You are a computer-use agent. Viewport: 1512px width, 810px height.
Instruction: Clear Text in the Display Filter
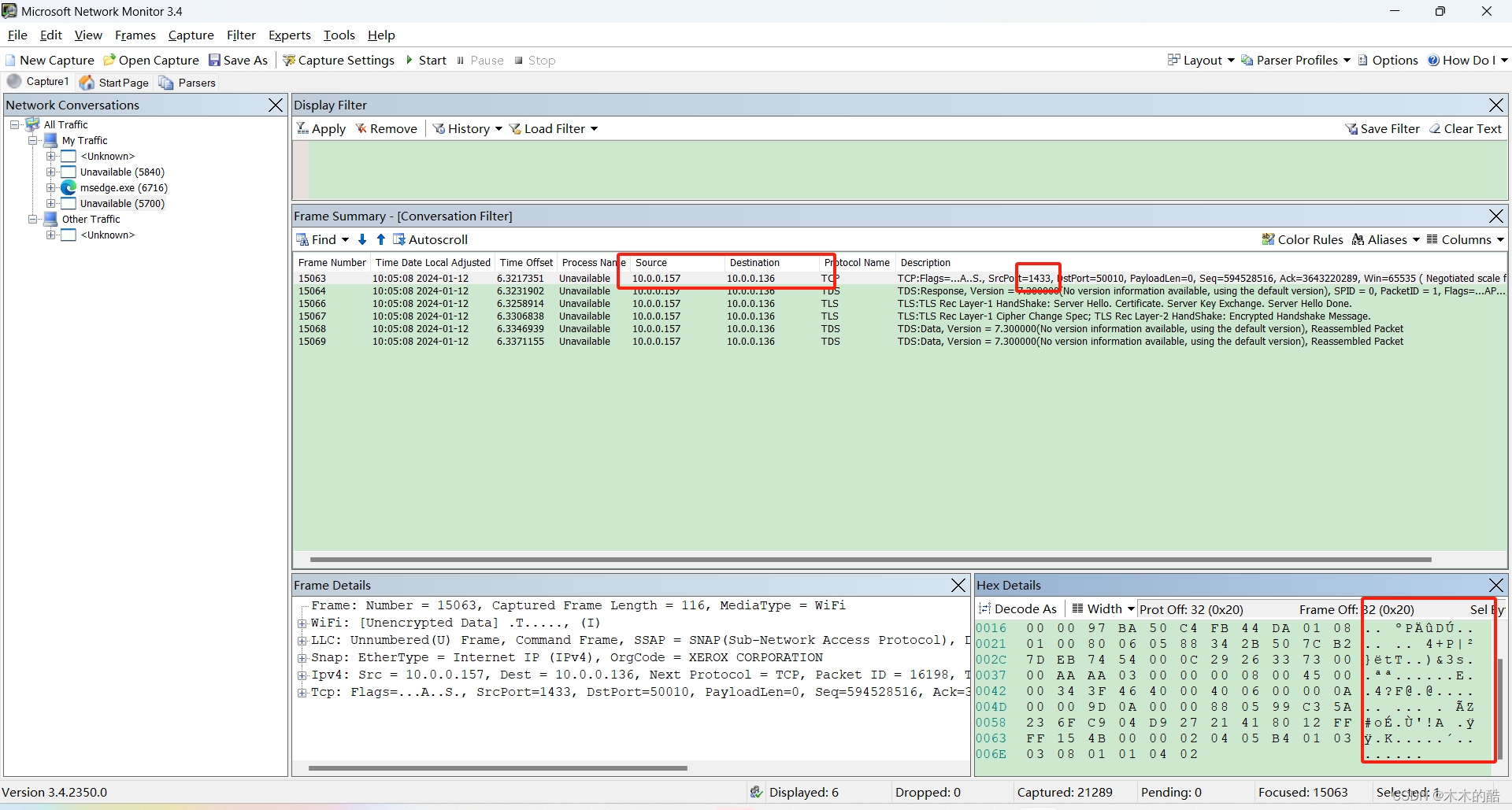(x=1466, y=128)
